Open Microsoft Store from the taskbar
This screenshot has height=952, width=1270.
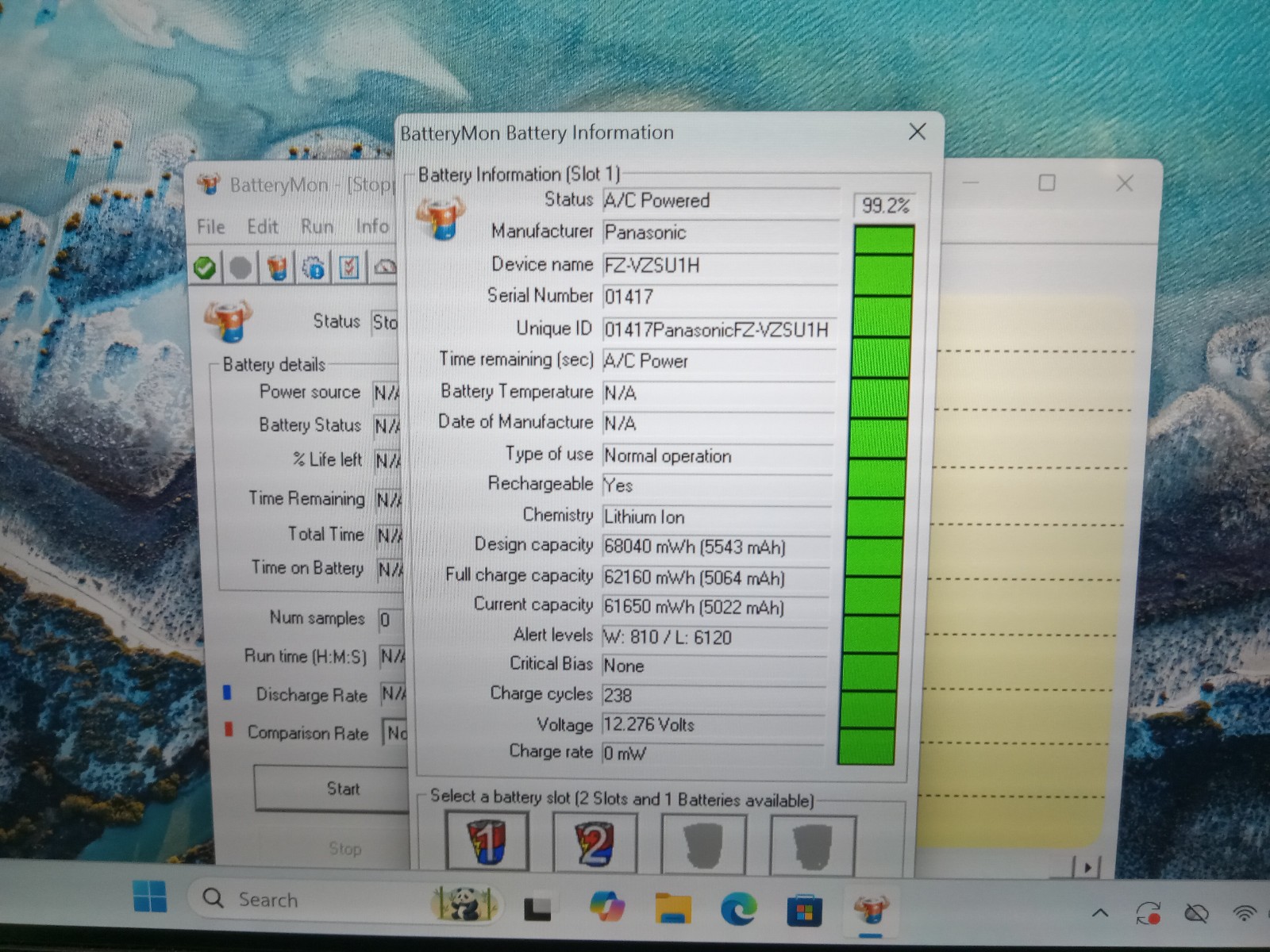(804, 911)
